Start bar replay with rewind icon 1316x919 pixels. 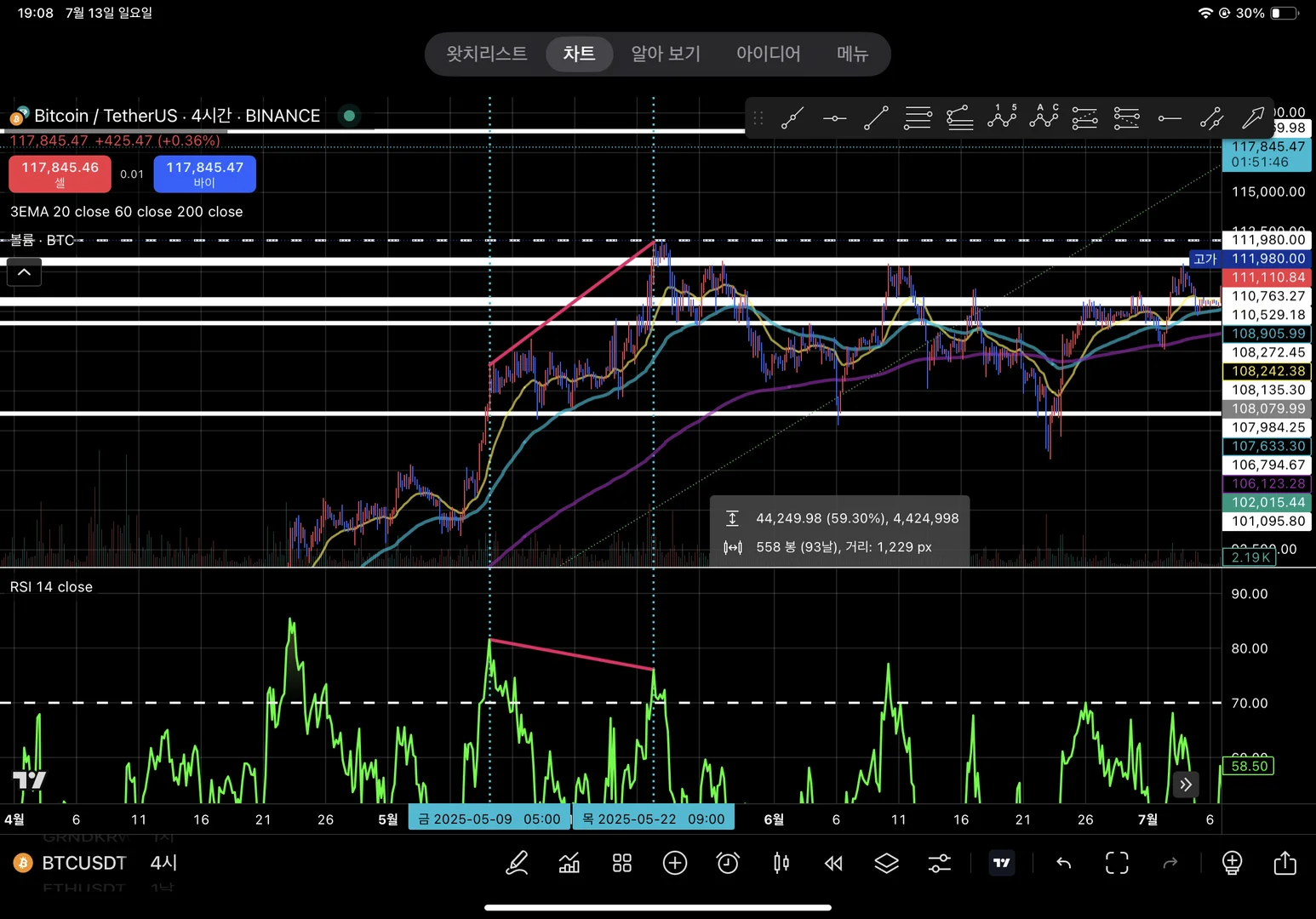click(833, 863)
